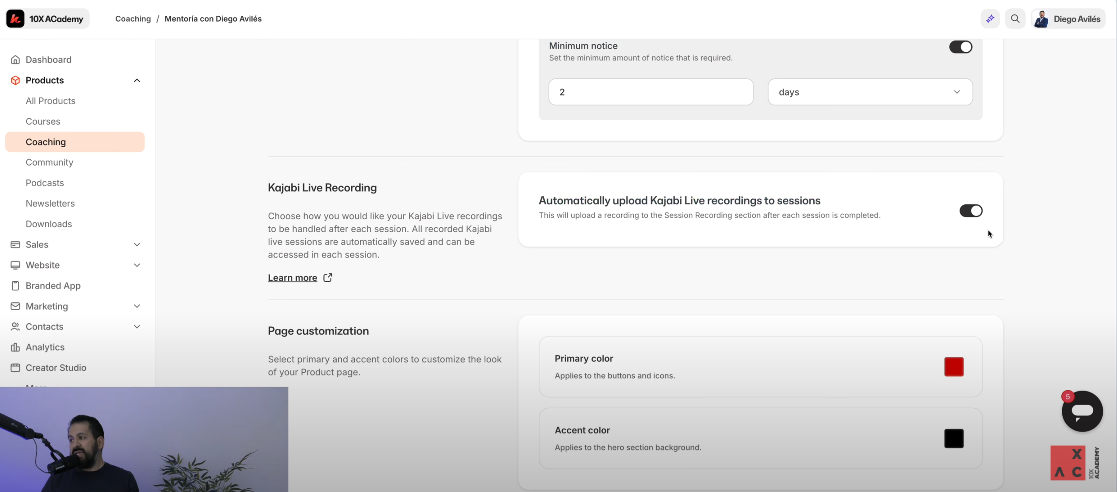The height and width of the screenshot is (492, 1117).
Task: Click the Coaching breadcrumb link
Action: click(133, 19)
